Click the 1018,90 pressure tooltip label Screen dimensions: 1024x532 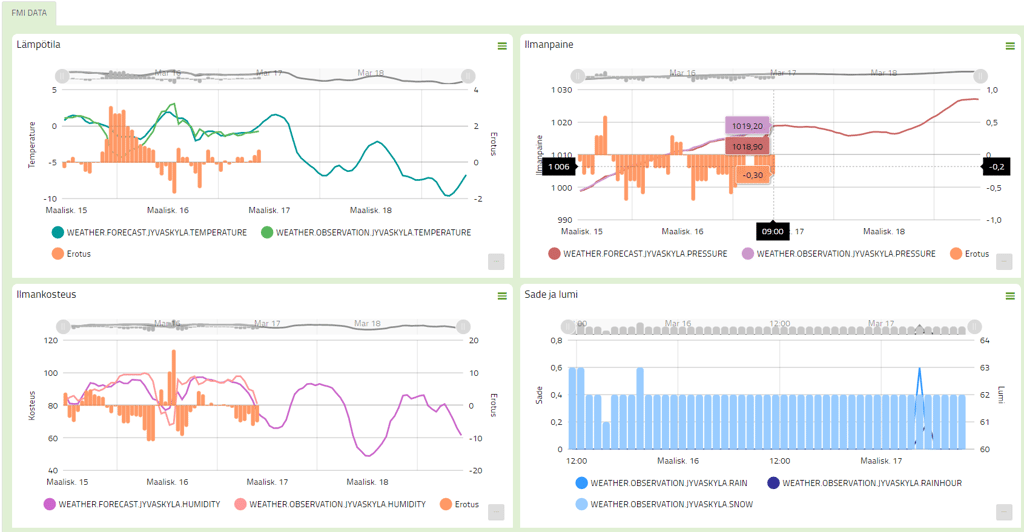(747, 147)
